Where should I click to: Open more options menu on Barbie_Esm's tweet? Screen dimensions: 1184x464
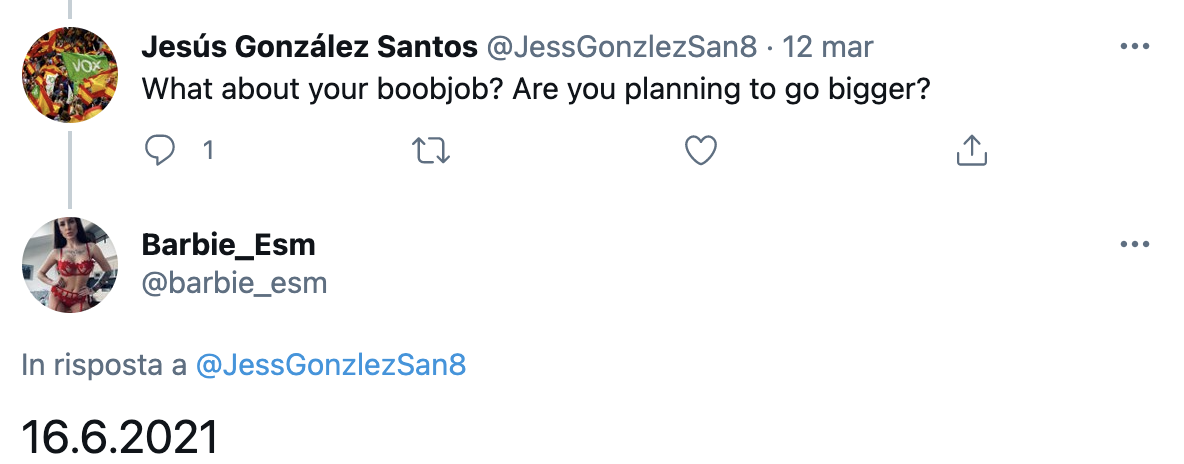(x=1134, y=245)
